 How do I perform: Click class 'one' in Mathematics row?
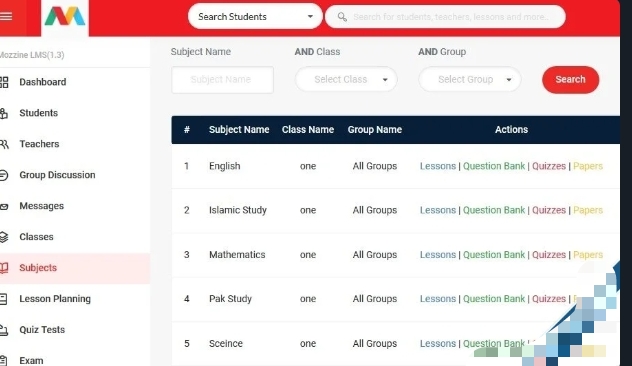308,255
